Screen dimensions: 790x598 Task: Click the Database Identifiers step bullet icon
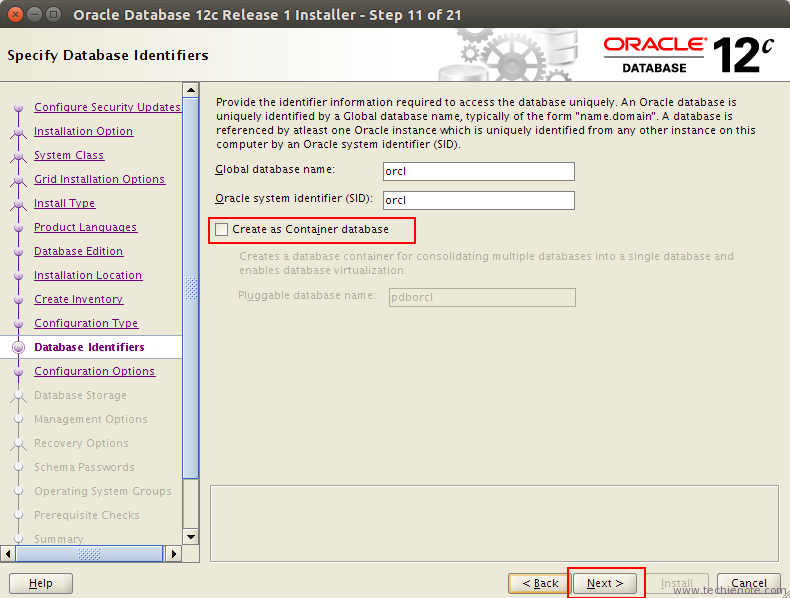[19, 348]
